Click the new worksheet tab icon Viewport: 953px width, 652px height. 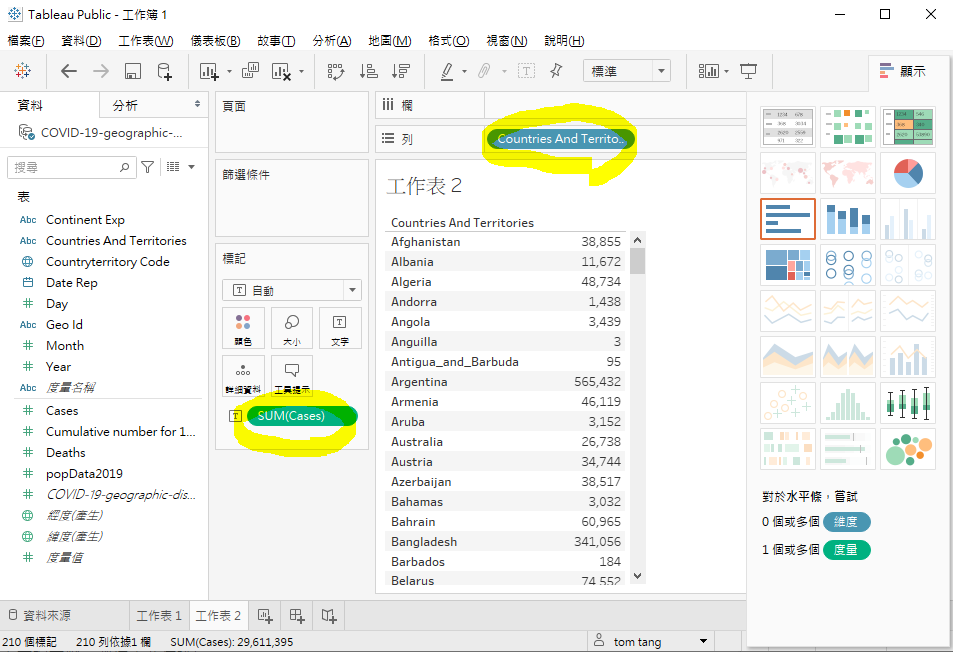[265, 616]
